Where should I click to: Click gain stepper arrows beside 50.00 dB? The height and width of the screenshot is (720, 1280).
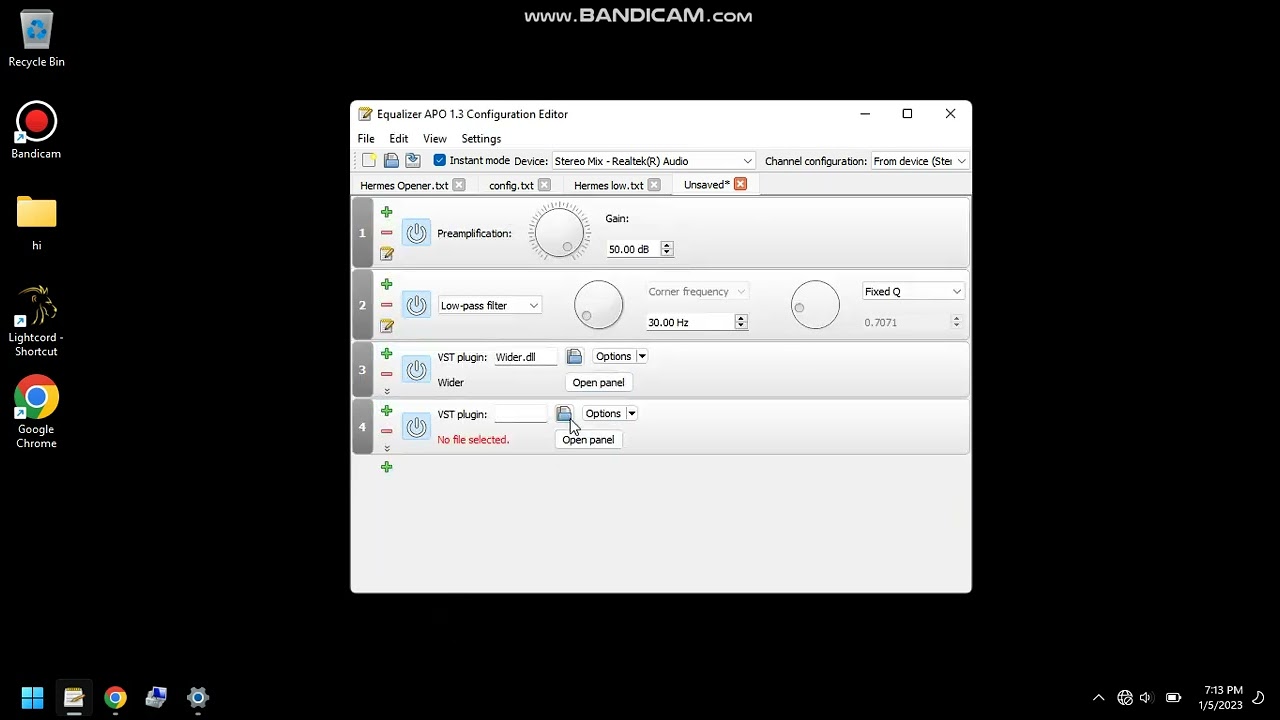click(666, 249)
